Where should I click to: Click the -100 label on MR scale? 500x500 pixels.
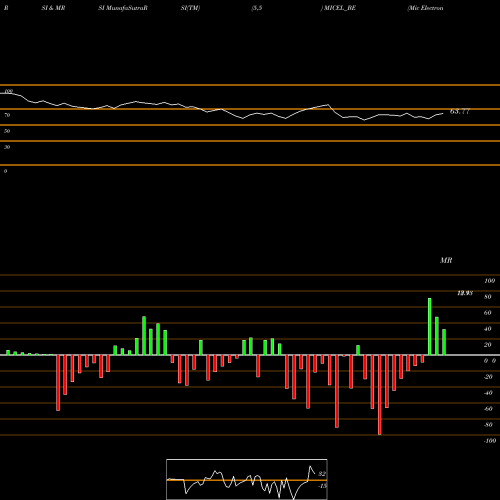click(x=490, y=441)
